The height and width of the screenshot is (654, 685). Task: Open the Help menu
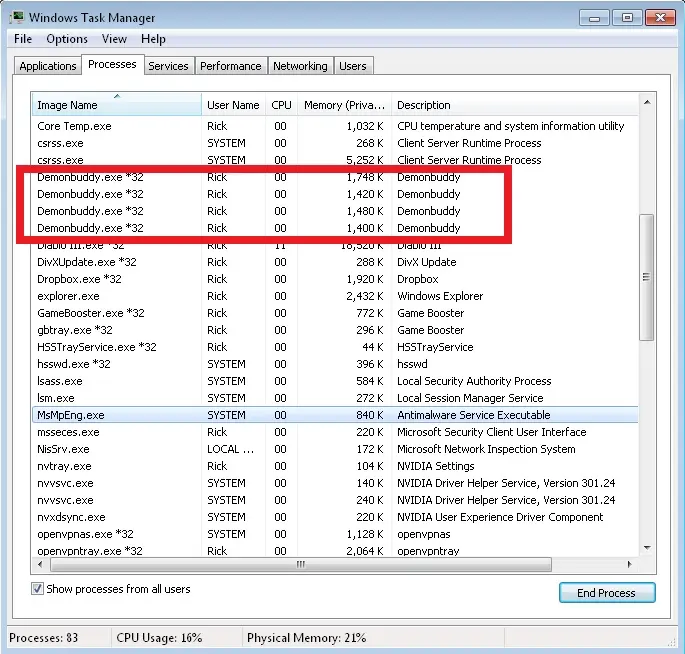pos(153,39)
